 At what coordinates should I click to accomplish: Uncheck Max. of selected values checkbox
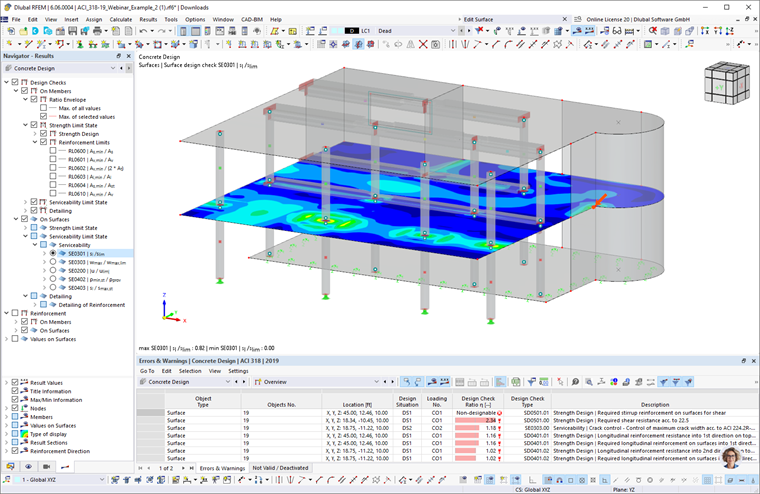click(44, 117)
